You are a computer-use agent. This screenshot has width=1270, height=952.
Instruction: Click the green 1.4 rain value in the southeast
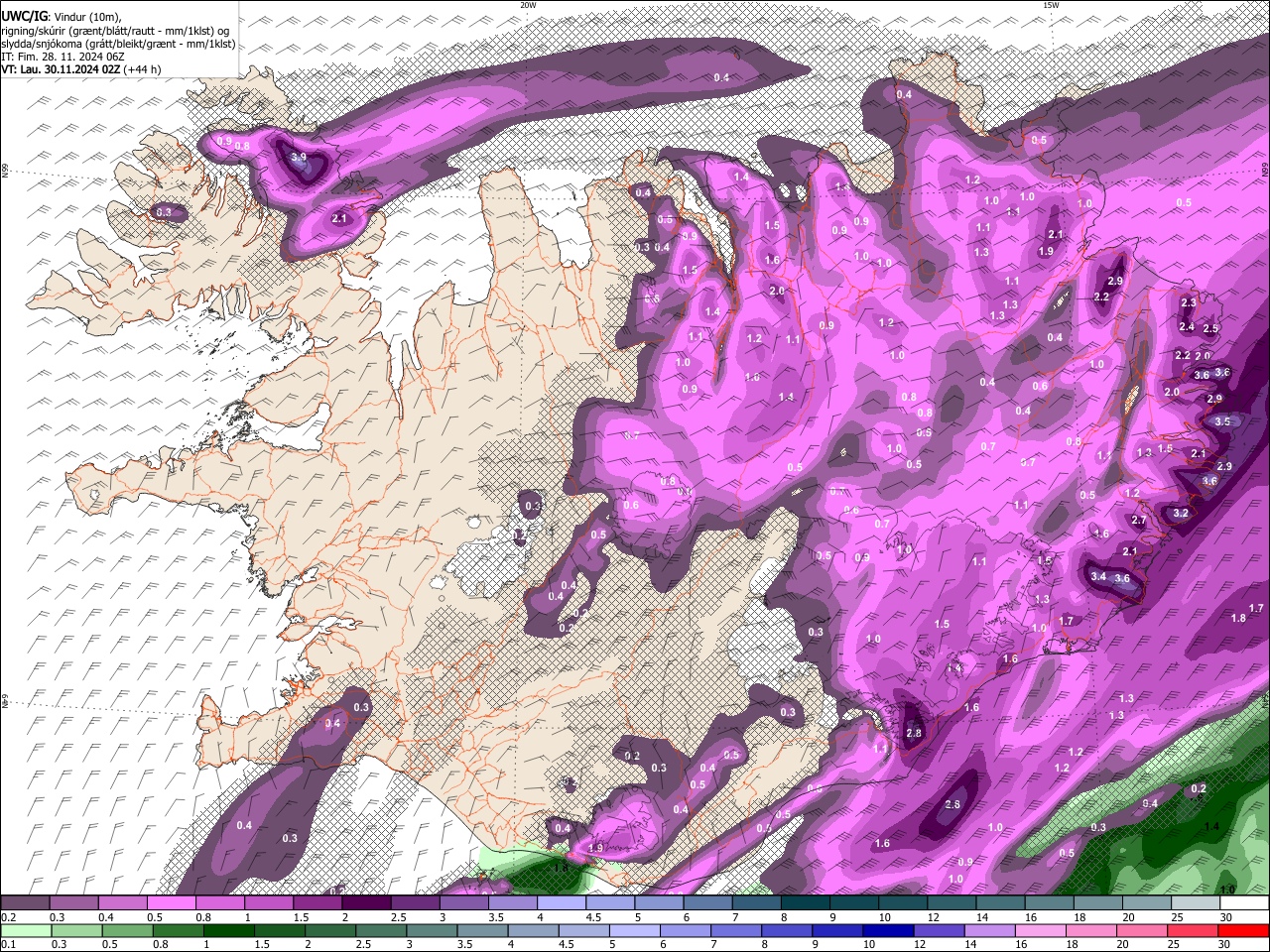coord(1211,827)
